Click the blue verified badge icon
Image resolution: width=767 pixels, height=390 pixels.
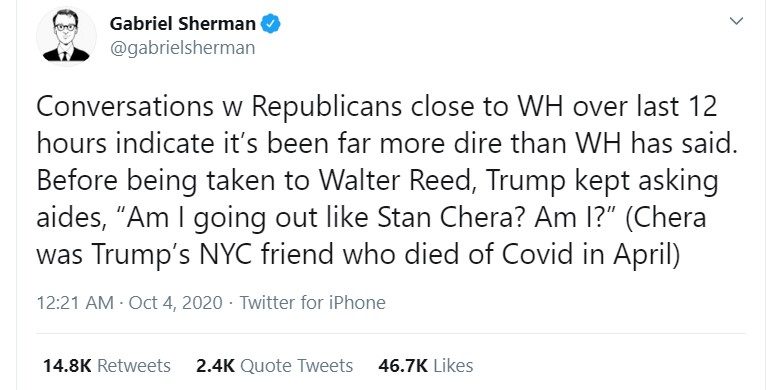point(270,23)
